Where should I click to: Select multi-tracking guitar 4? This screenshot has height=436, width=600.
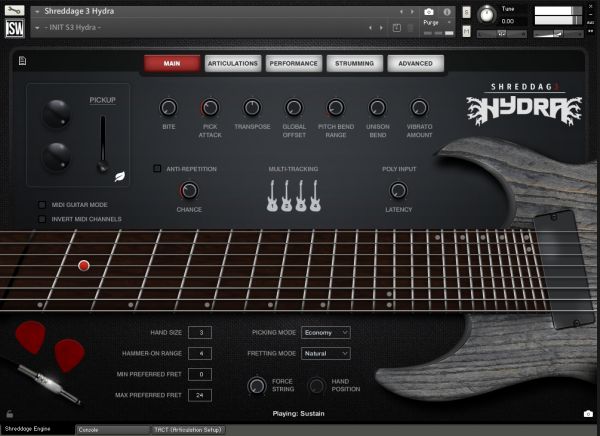pos(315,196)
